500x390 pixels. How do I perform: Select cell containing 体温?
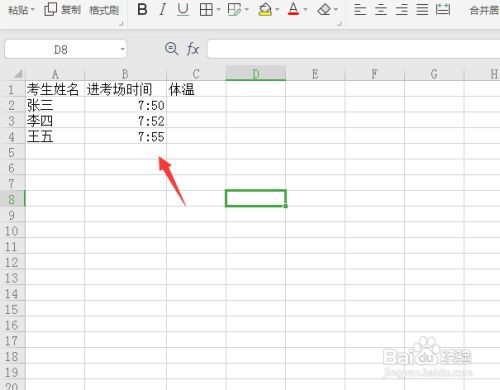(x=196, y=89)
